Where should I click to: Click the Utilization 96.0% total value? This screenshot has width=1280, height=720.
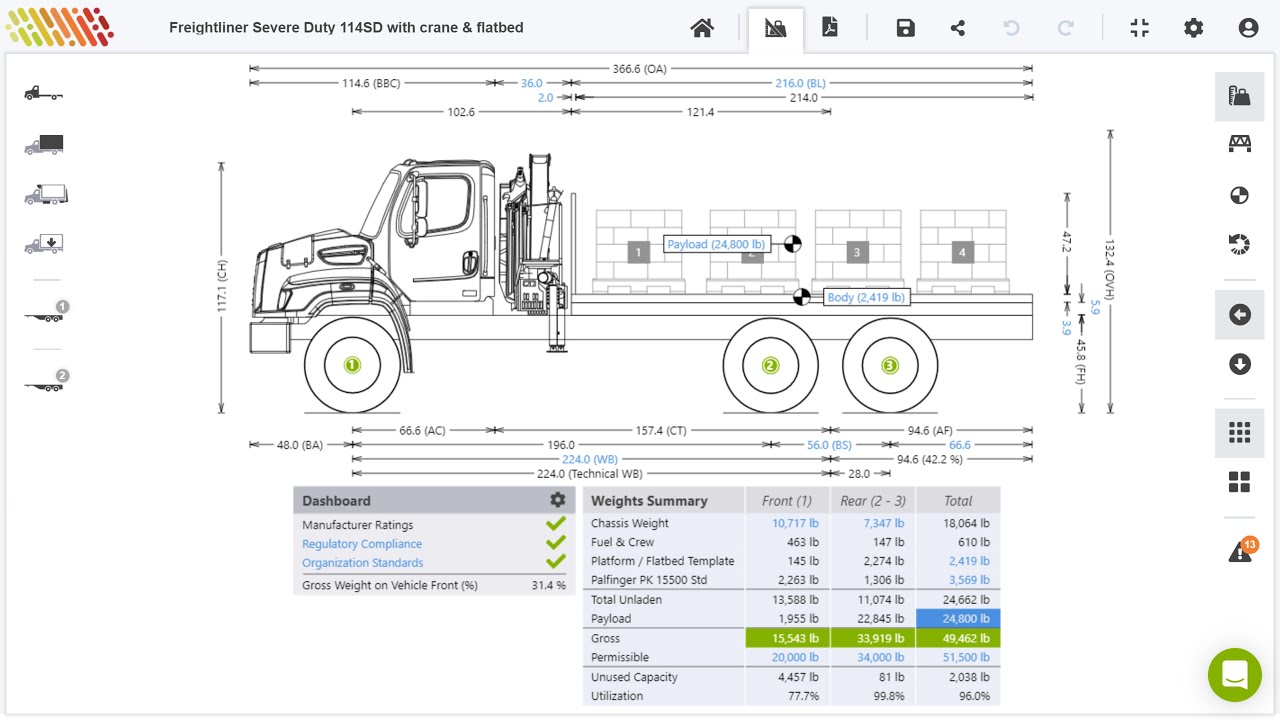tap(973, 696)
